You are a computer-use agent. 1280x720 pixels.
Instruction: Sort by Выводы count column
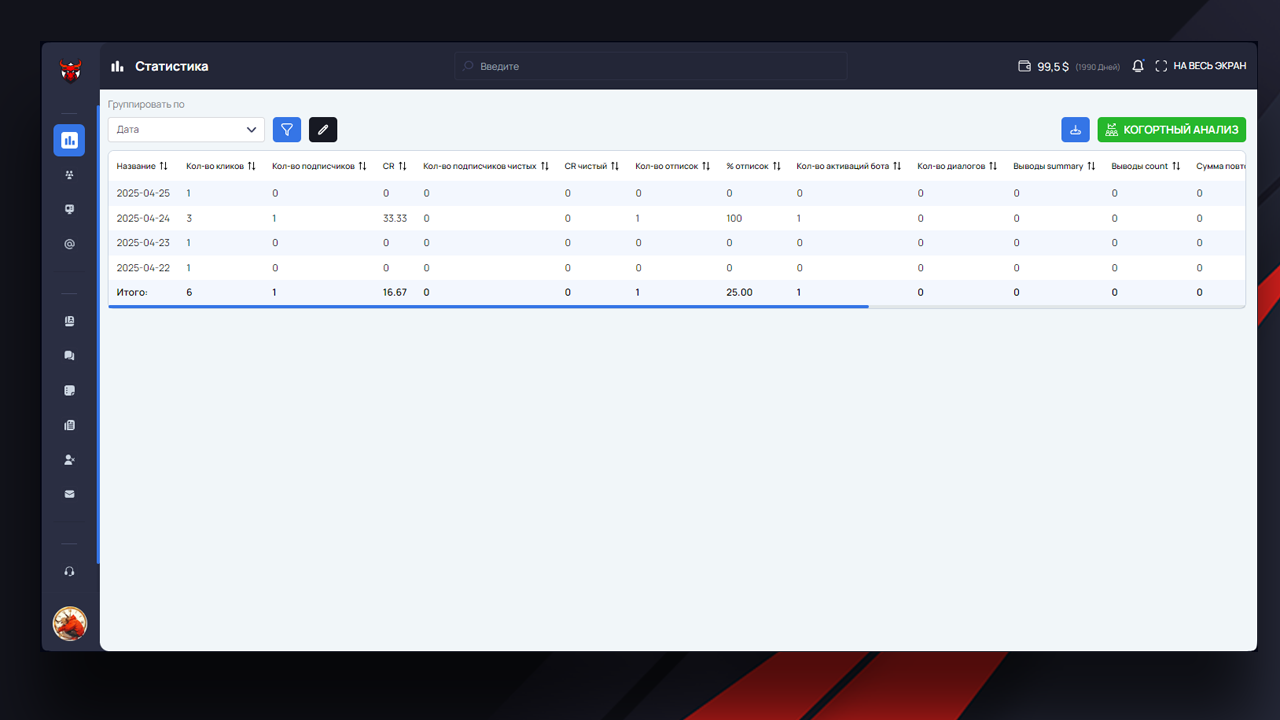tap(1146, 166)
